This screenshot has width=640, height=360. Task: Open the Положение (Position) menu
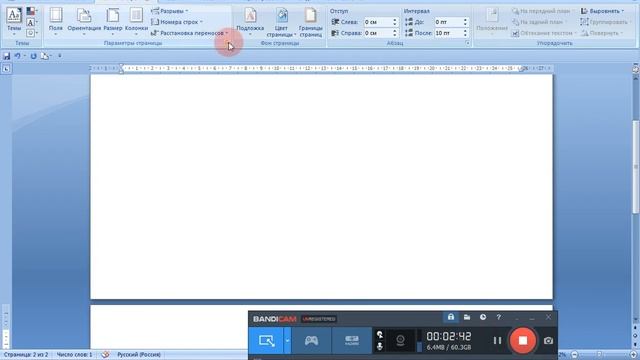click(x=492, y=21)
